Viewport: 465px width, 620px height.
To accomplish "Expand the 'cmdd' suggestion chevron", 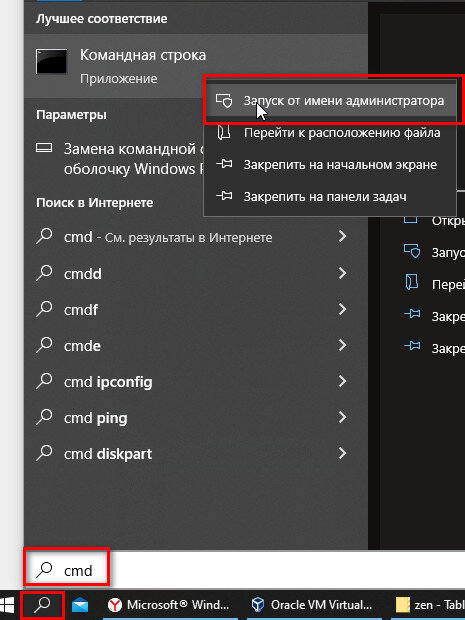I will click(x=342, y=273).
